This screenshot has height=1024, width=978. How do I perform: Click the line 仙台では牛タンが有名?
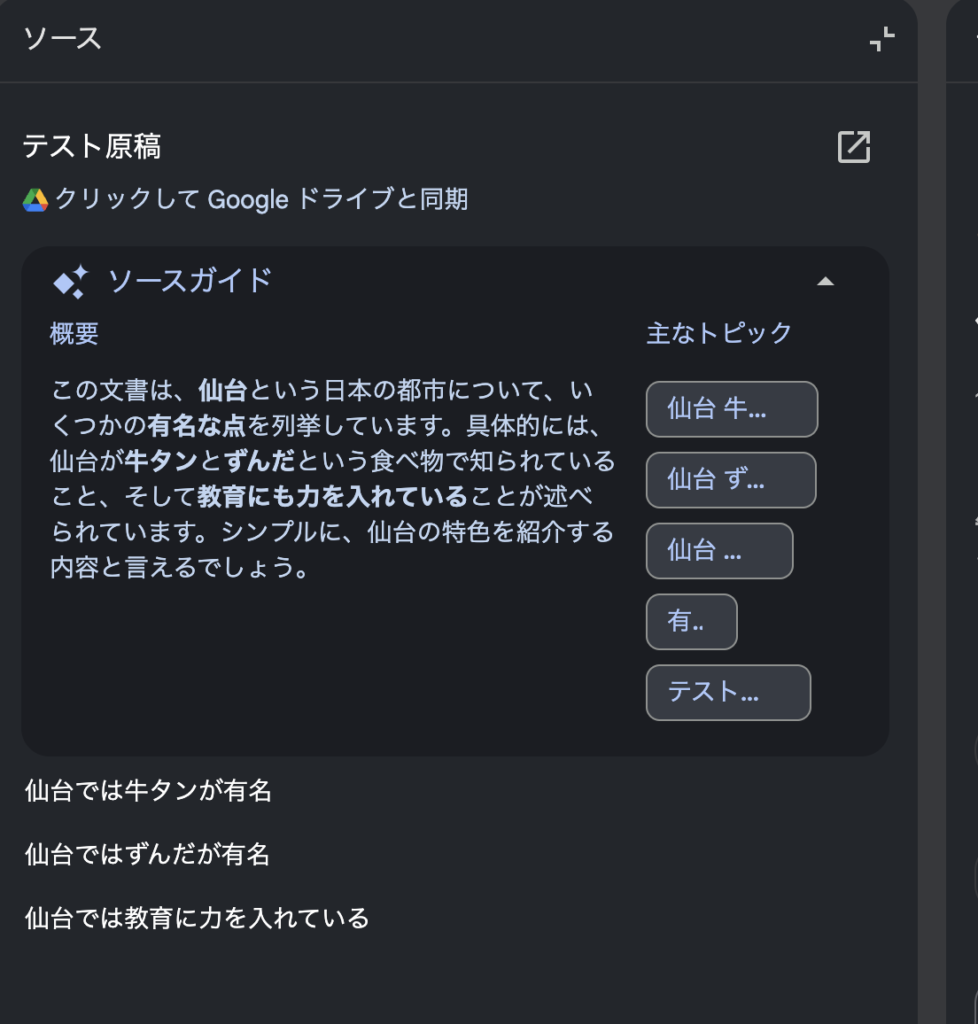click(x=148, y=791)
